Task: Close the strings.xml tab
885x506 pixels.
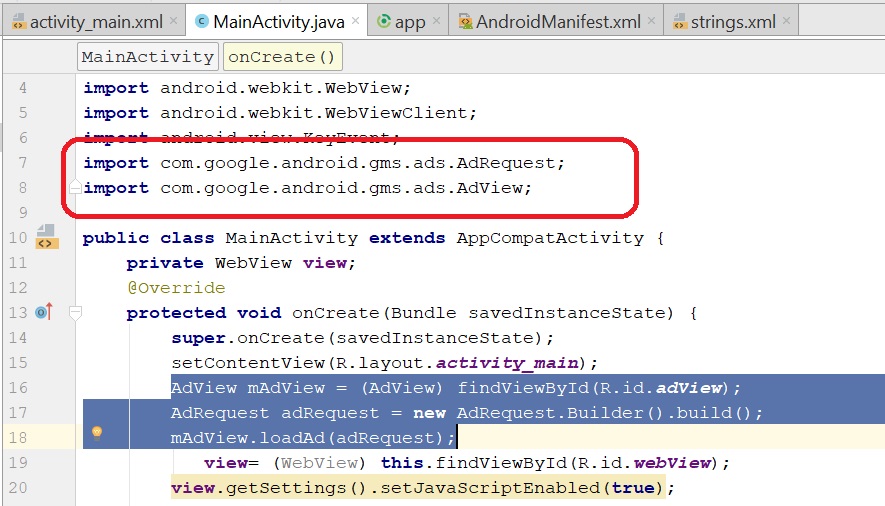Action: click(x=786, y=21)
